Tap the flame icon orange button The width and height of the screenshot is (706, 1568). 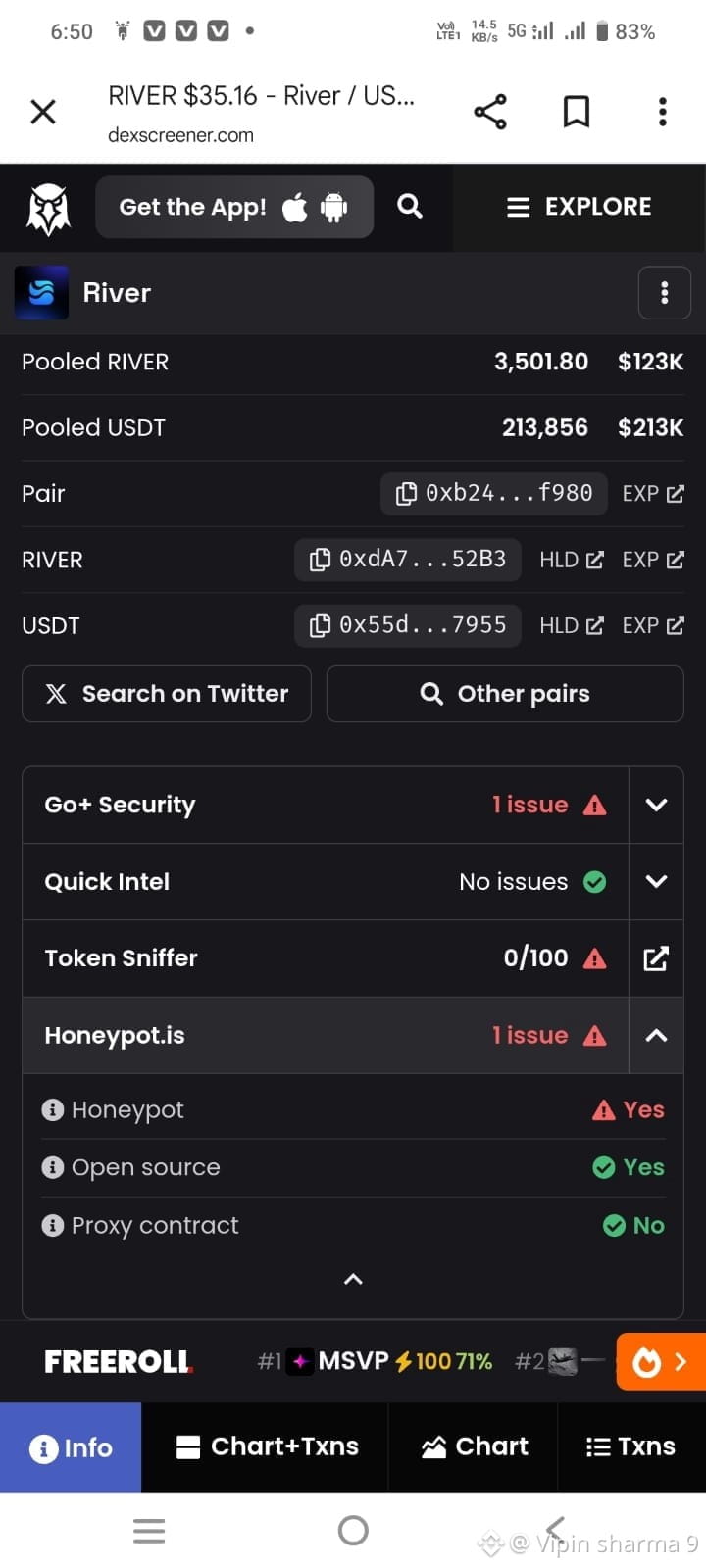point(660,1361)
